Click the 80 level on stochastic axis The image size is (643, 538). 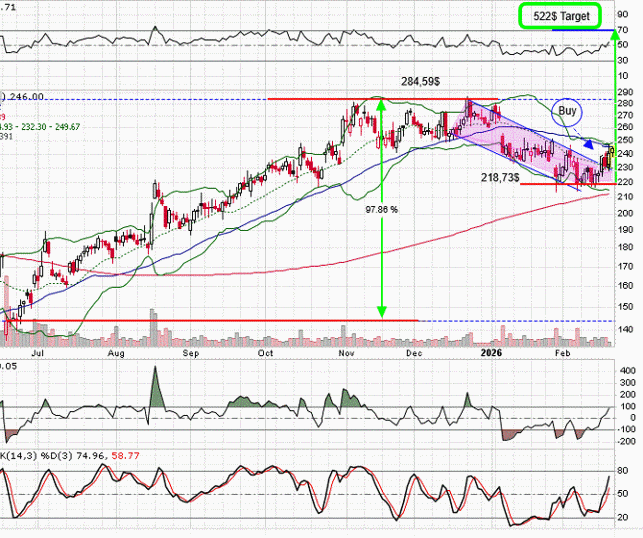tap(626, 471)
